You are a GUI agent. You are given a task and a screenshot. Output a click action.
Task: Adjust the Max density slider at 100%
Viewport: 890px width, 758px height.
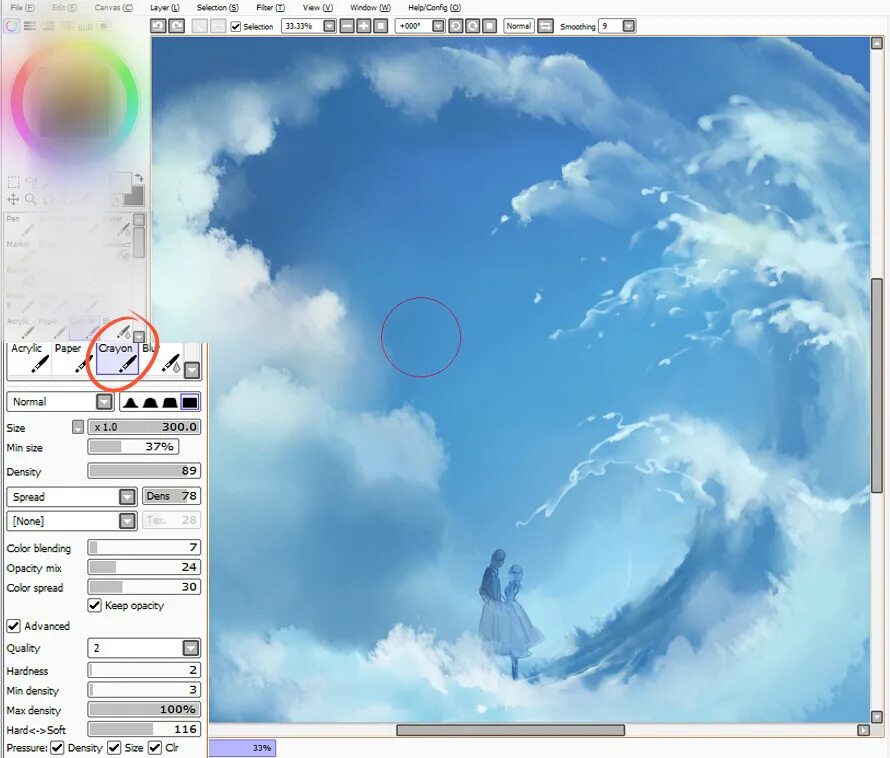144,709
